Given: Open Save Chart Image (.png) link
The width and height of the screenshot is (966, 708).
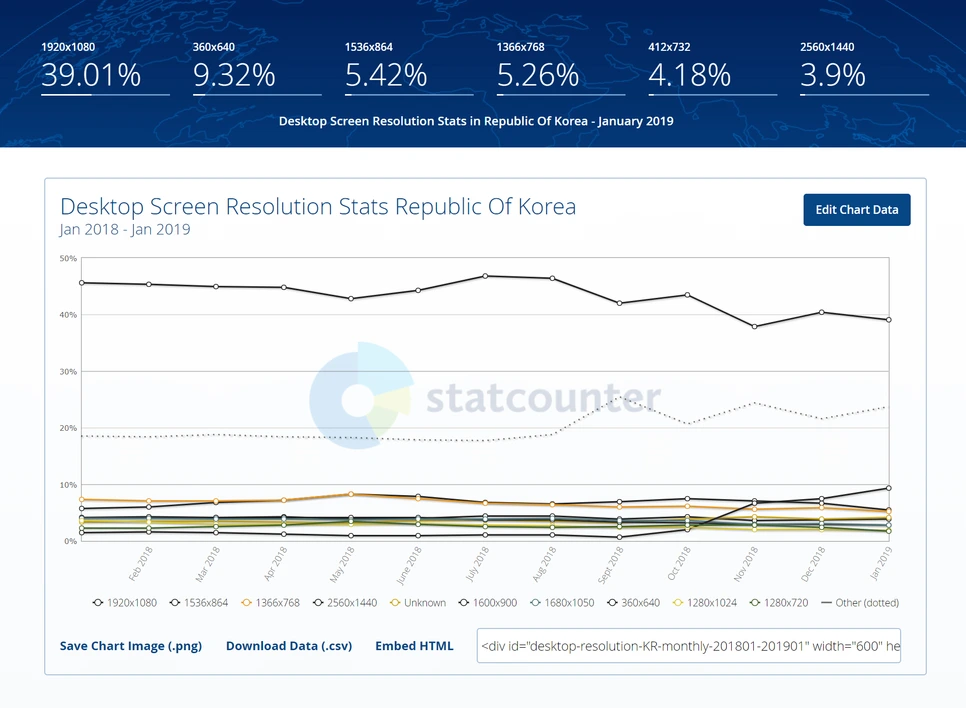Looking at the screenshot, I should tap(131, 646).
